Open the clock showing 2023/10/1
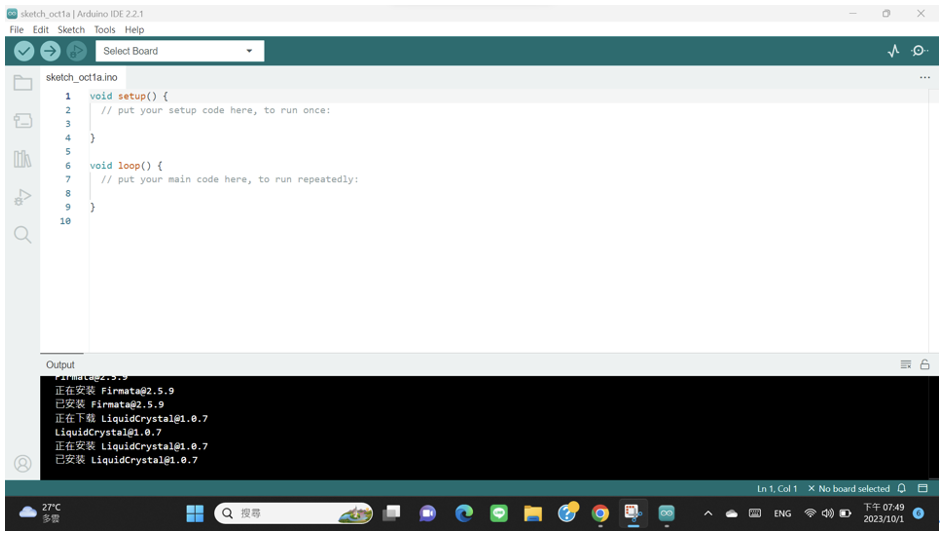 pos(884,513)
